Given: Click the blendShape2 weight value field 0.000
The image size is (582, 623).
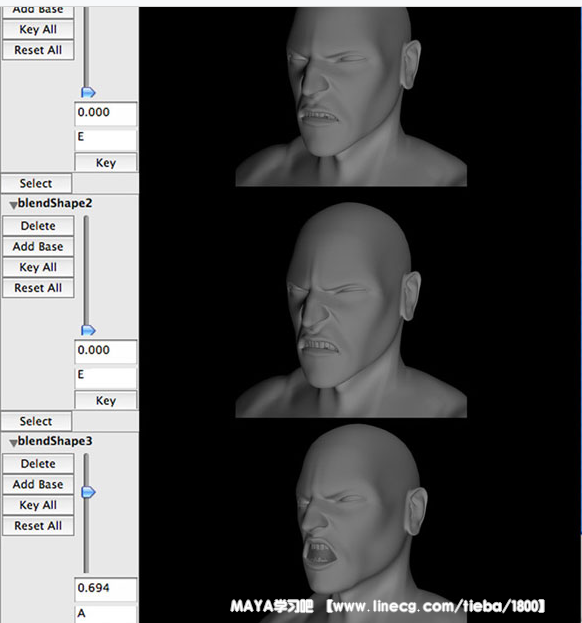Looking at the screenshot, I should coord(106,351).
